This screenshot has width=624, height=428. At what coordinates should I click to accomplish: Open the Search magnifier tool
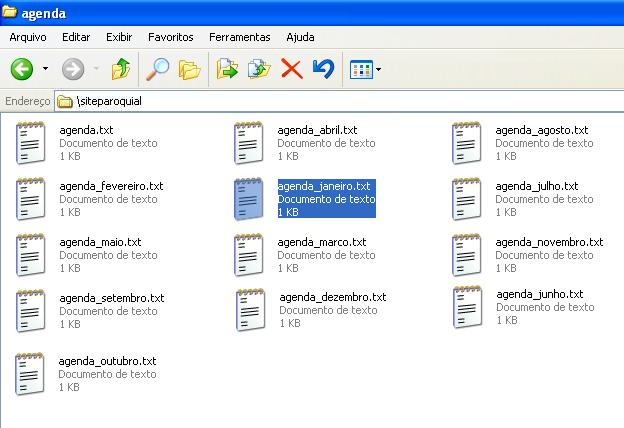(x=157, y=69)
